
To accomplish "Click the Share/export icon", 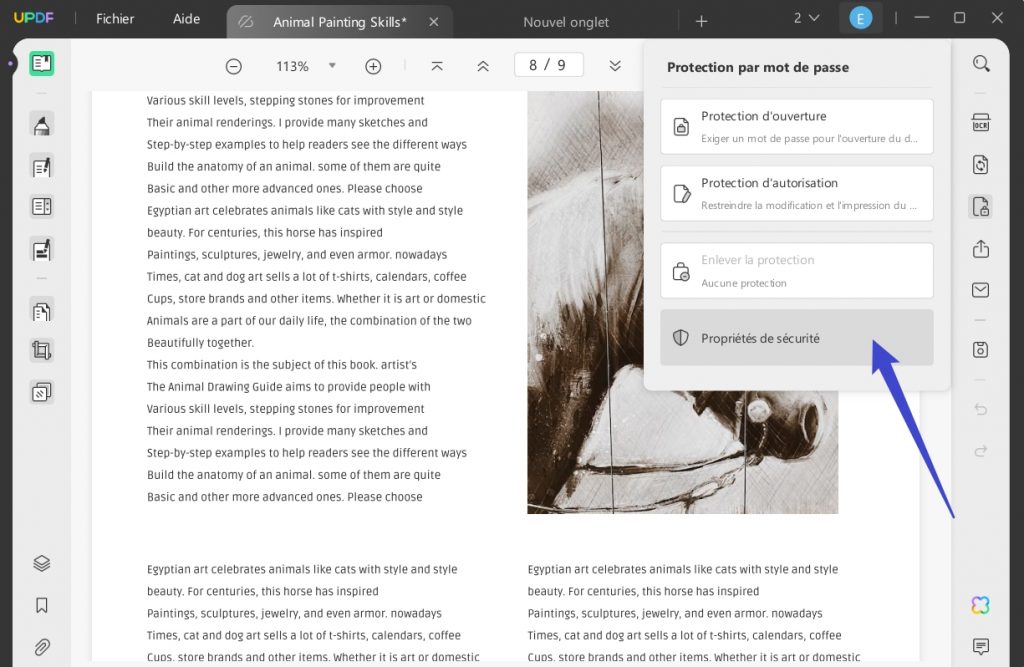I will pyautogui.click(x=980, y=251).
